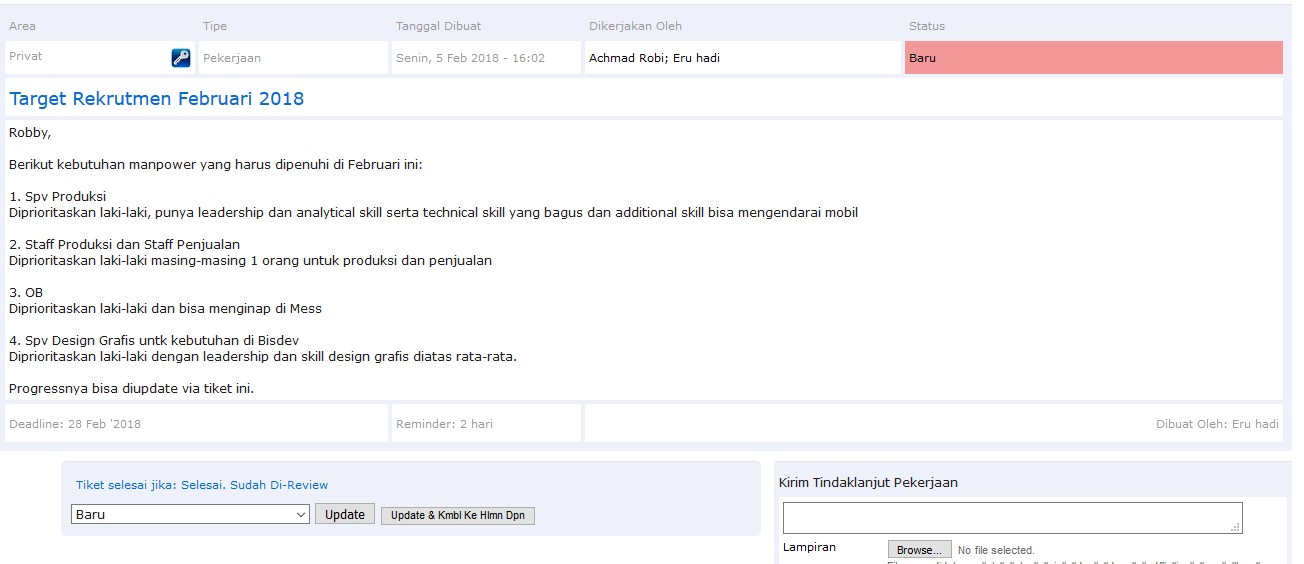Click the Dikerjakan Oleh column header
The image size is (1304, 564).
click(635, 26)
